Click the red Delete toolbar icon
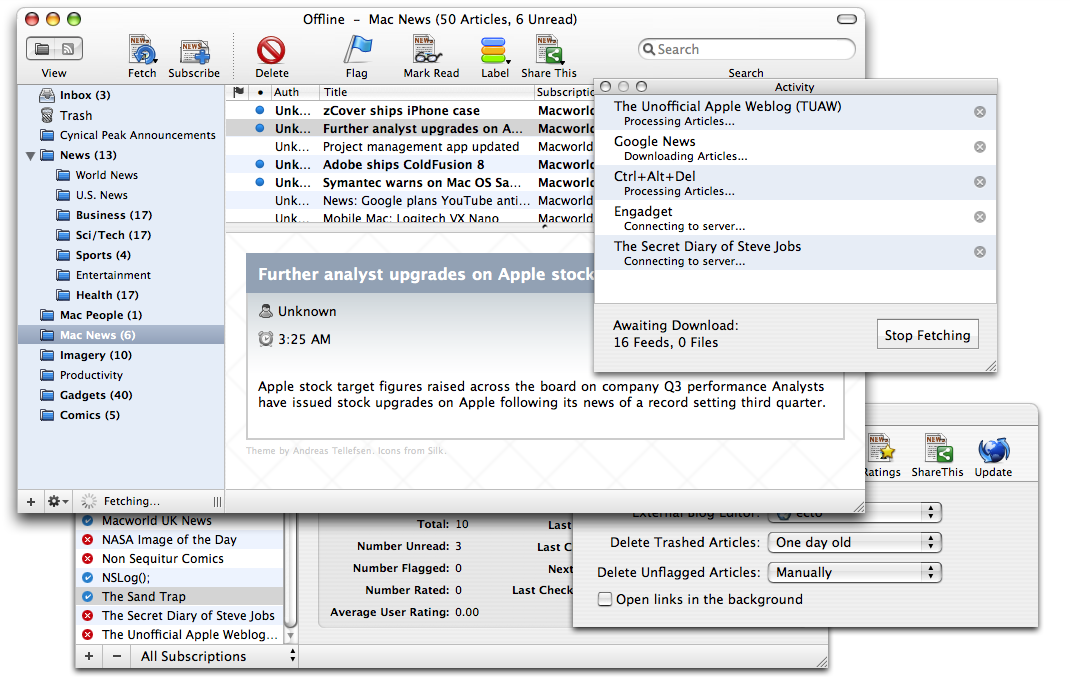The width and height of the screenshot is (1070, 700). pyautogui.click(x=271, y=50)
